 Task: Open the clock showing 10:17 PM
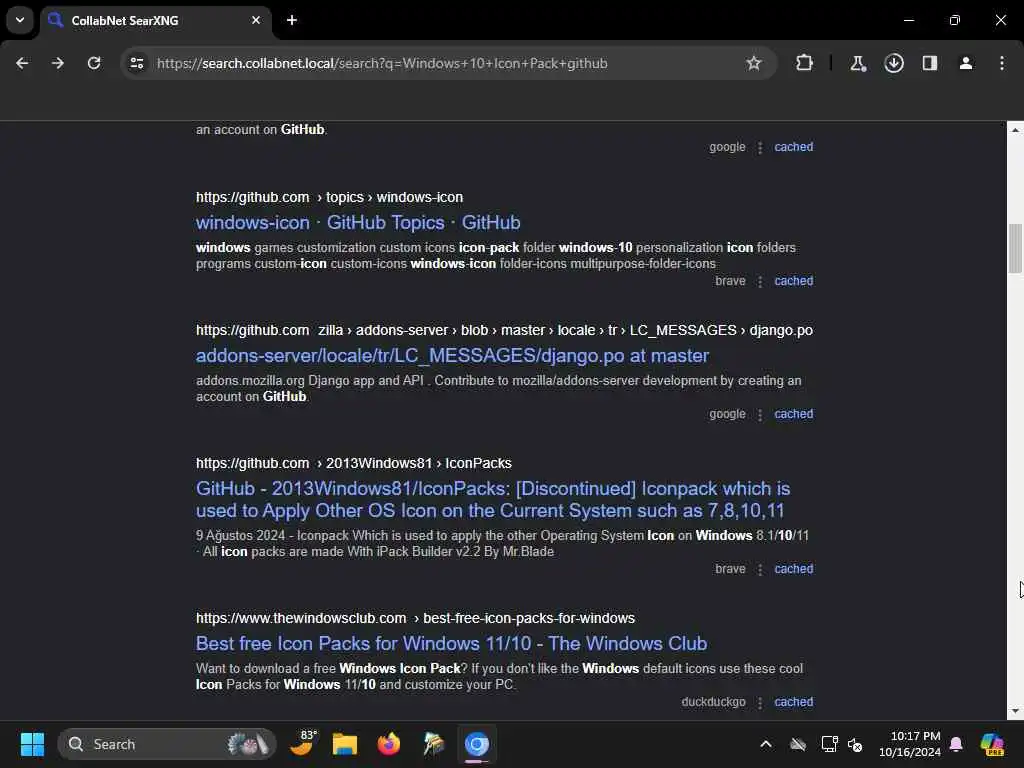[x=909, y=744]
